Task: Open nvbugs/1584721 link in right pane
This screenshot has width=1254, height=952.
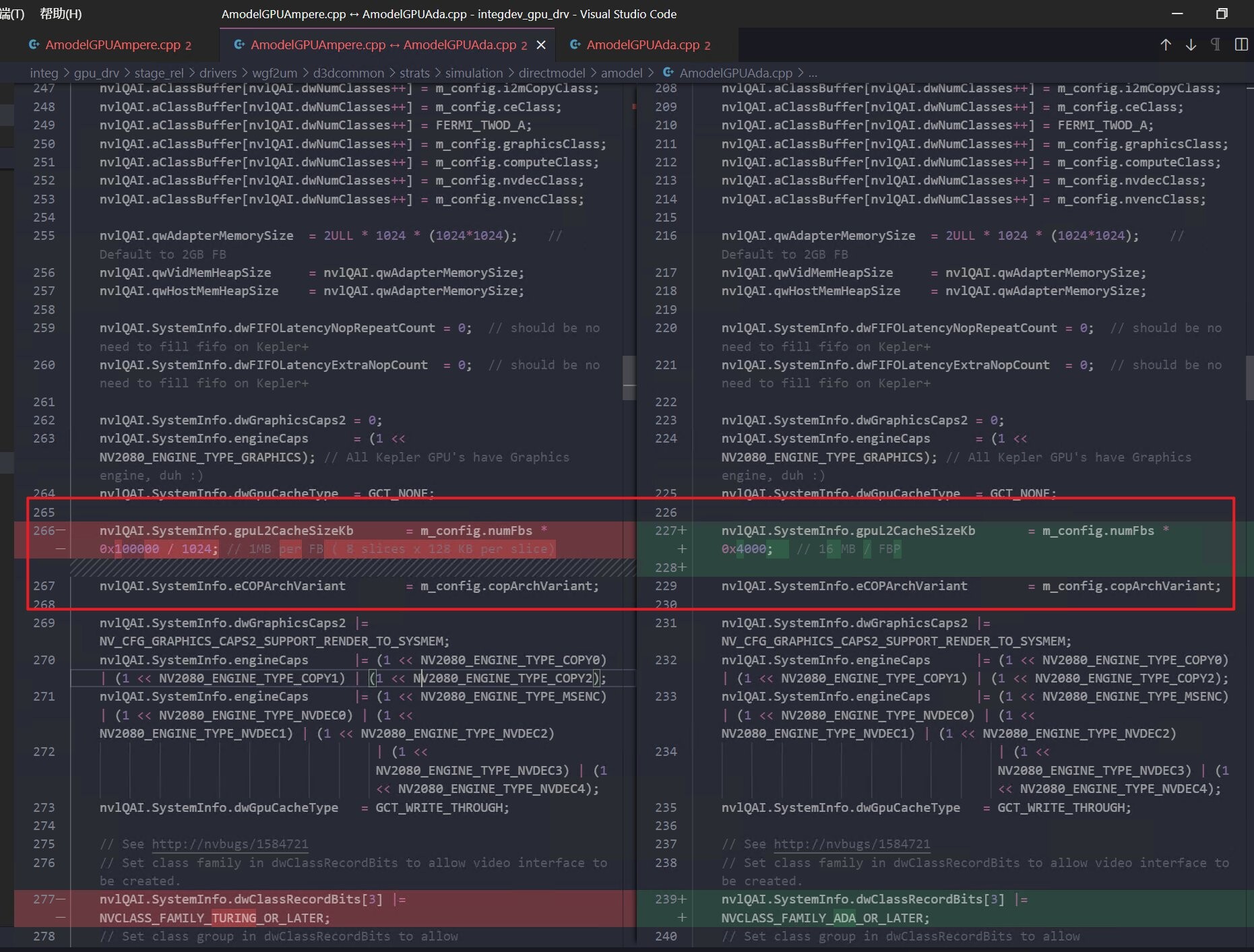Action: click(851, 844)
